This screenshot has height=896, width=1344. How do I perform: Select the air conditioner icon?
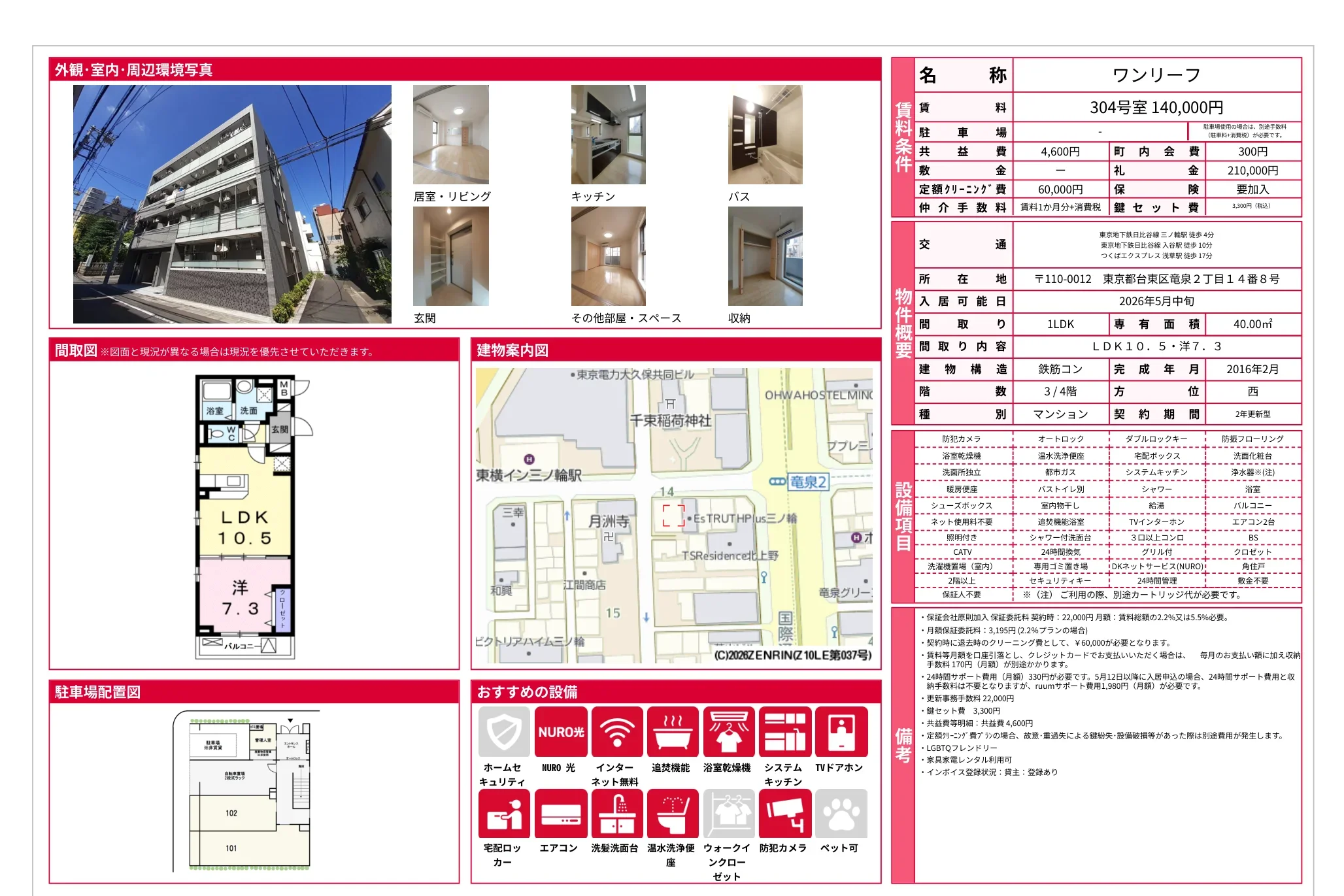(560, 814)
